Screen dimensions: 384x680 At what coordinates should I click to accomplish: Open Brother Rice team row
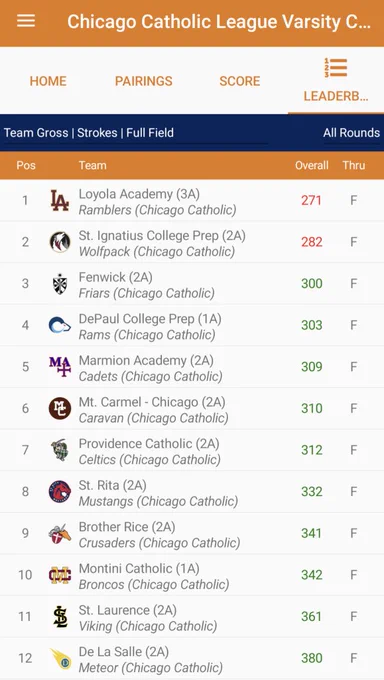(192, 533)
